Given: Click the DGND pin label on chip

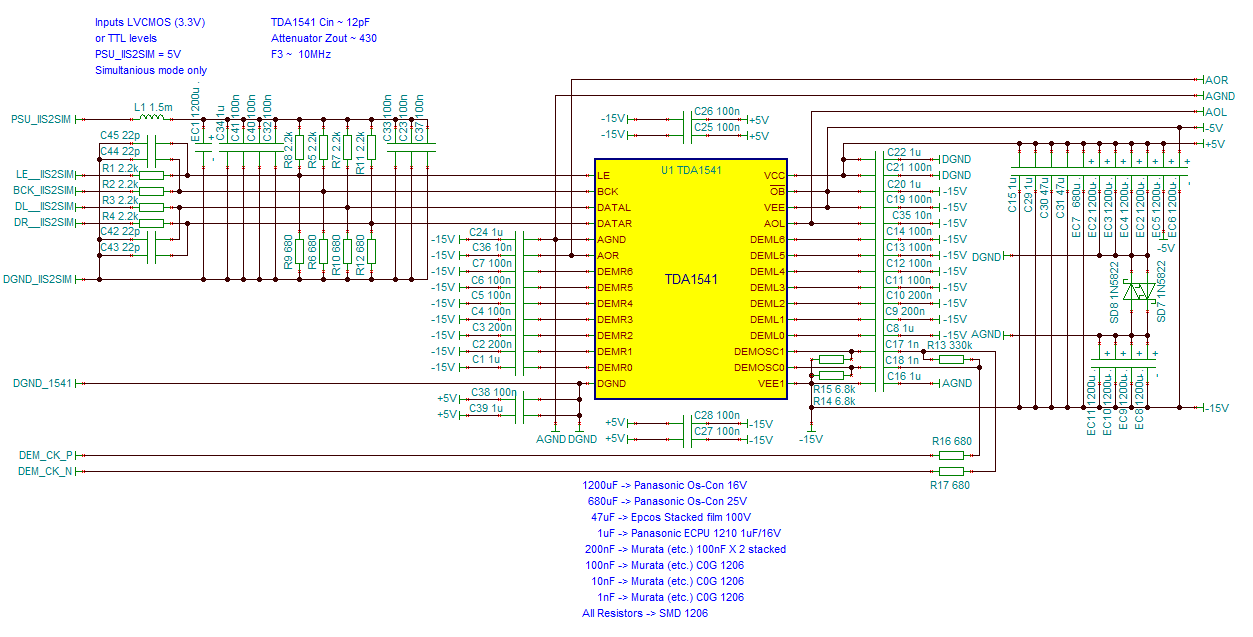Looking at the screenshot, I should (x=612, y=383).
